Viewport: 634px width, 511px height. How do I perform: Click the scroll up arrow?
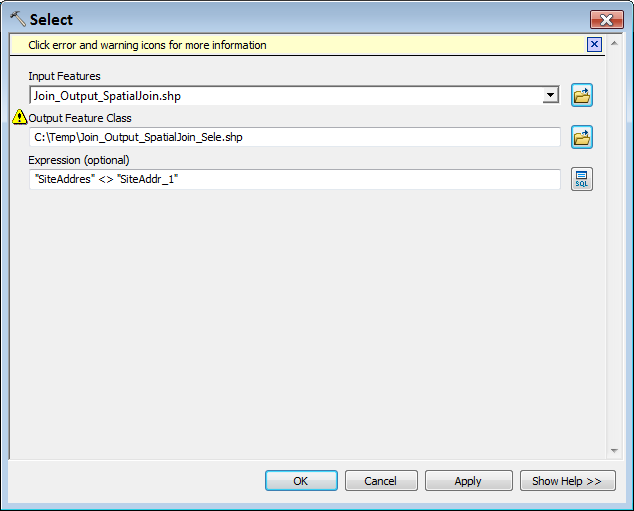pos(615,43)
